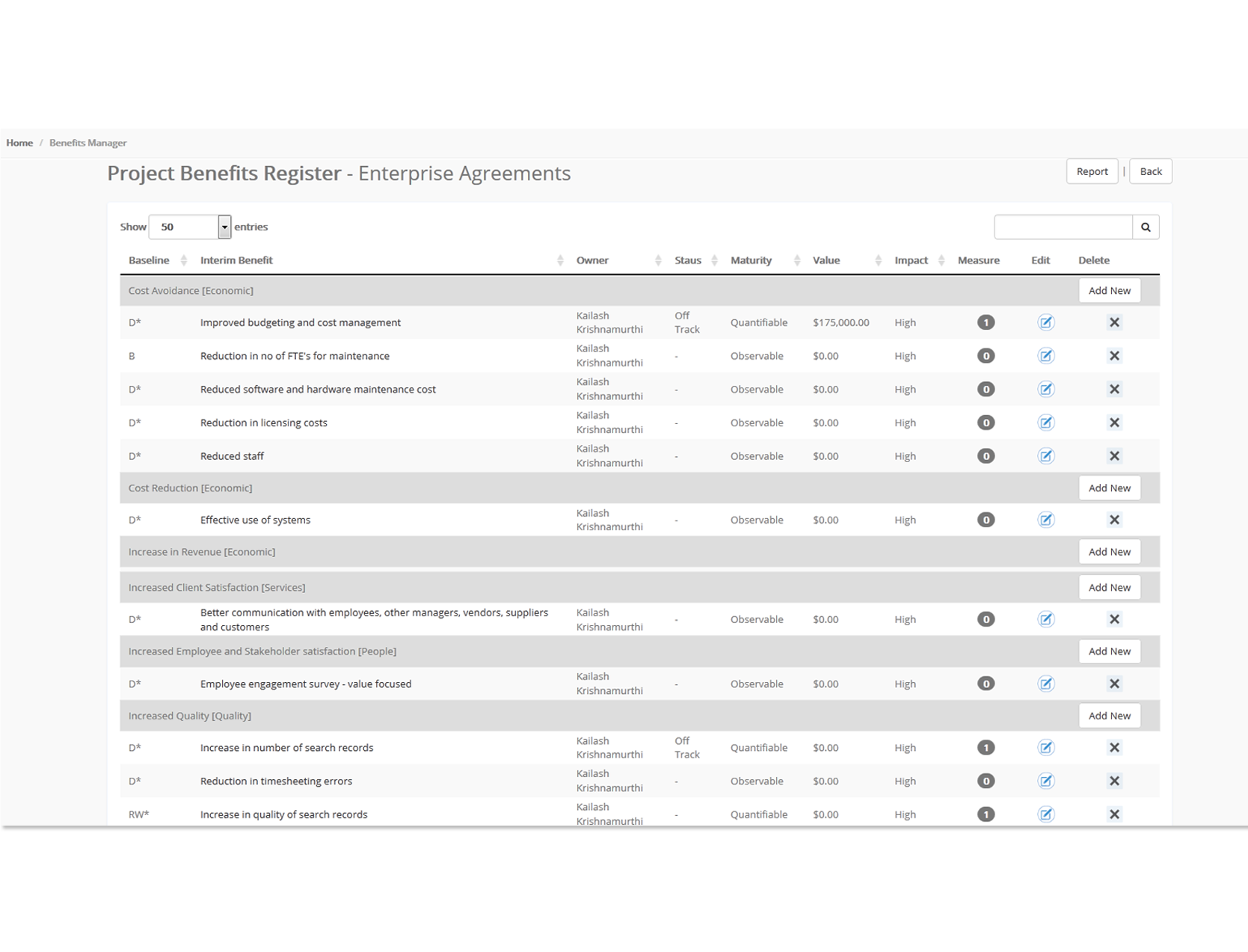Open measure badge for Reduced staff row
Screen dimensions: 1248x952
point(986,456)
